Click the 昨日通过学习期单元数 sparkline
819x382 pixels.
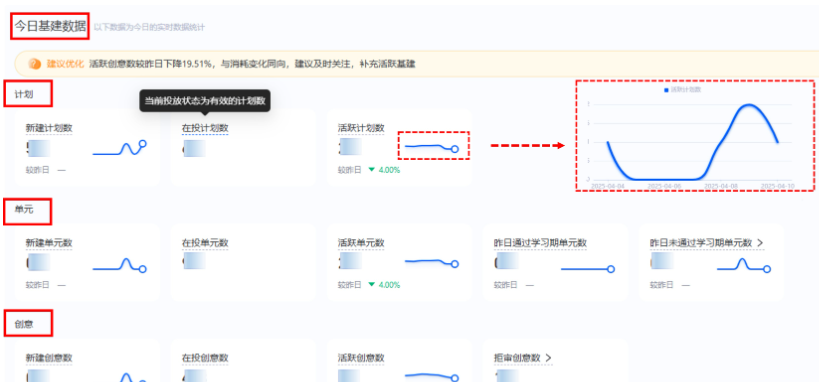click(588, 269)
